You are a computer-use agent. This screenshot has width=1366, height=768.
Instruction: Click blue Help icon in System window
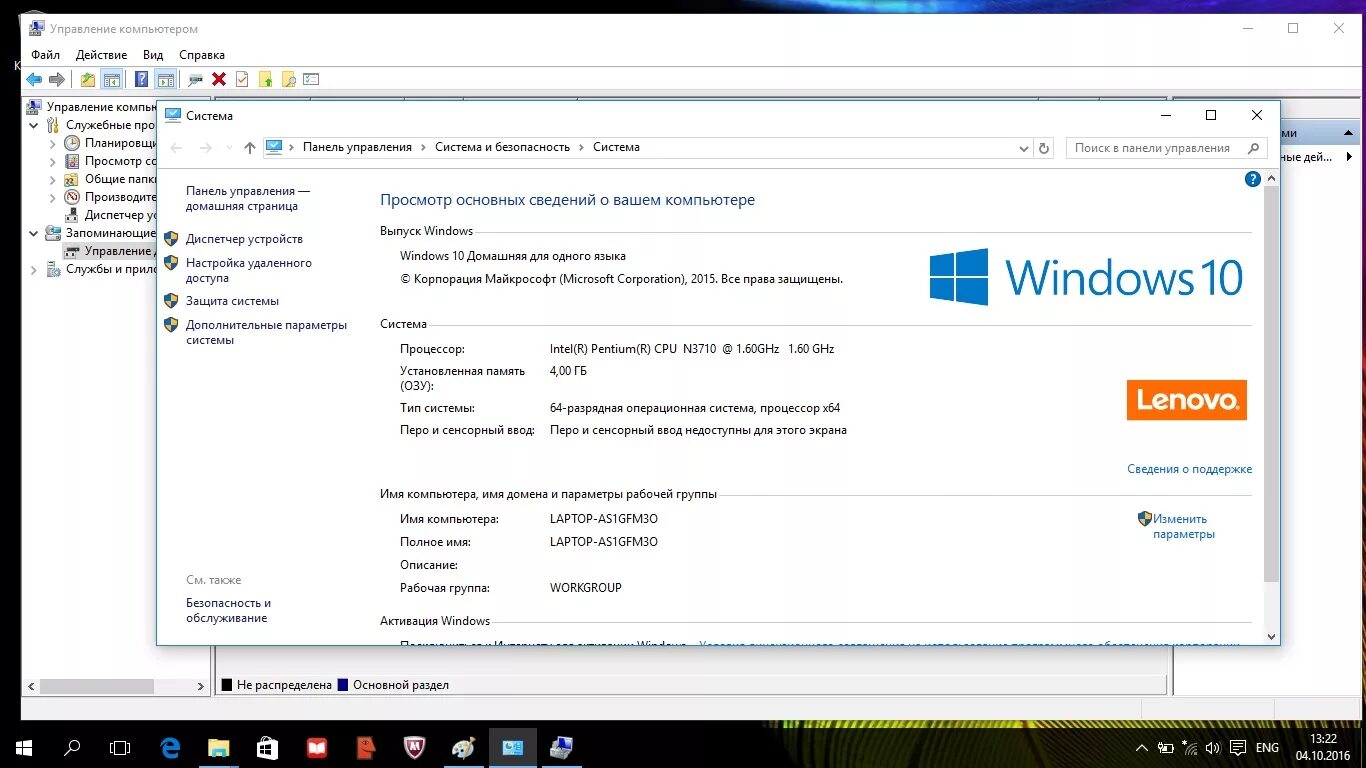pyautogui.click(x=1252, y=179)
